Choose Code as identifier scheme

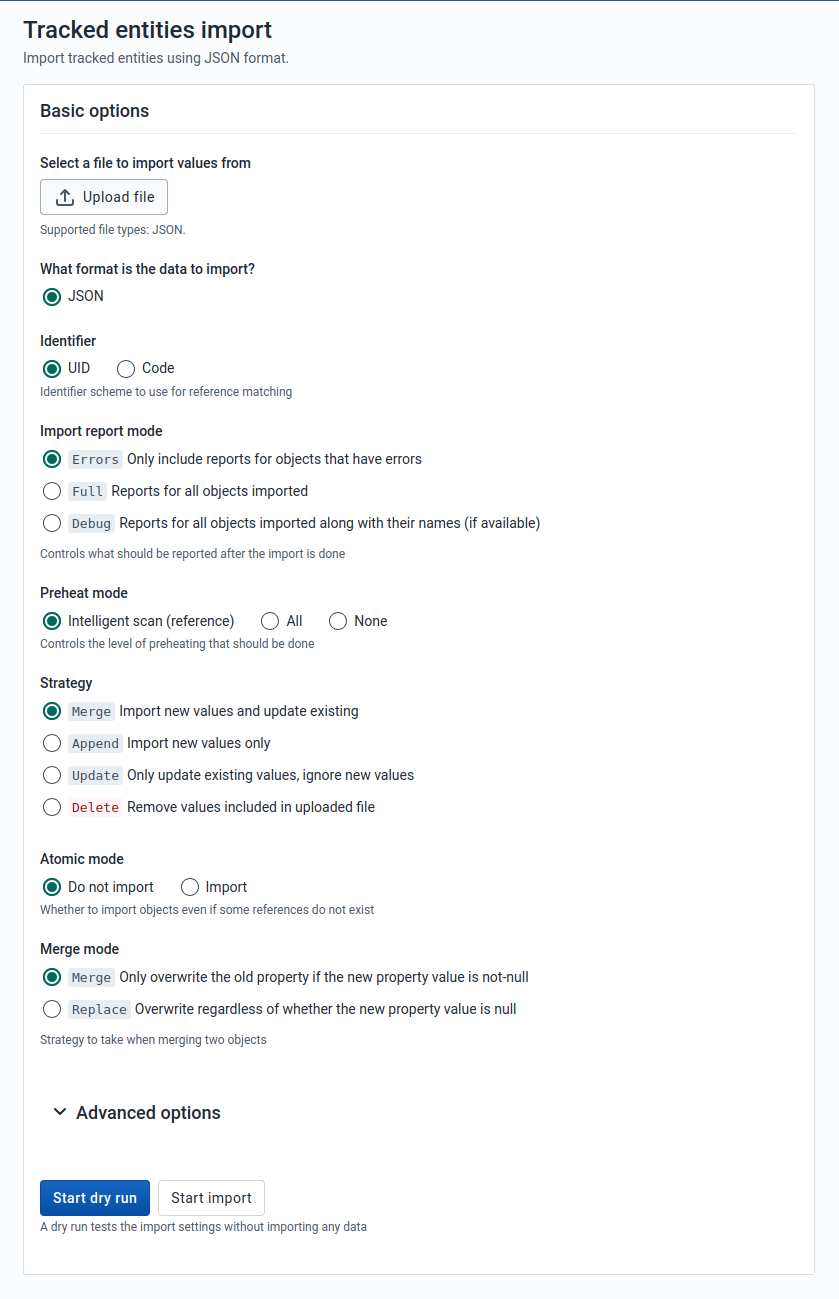click(126, 369)
